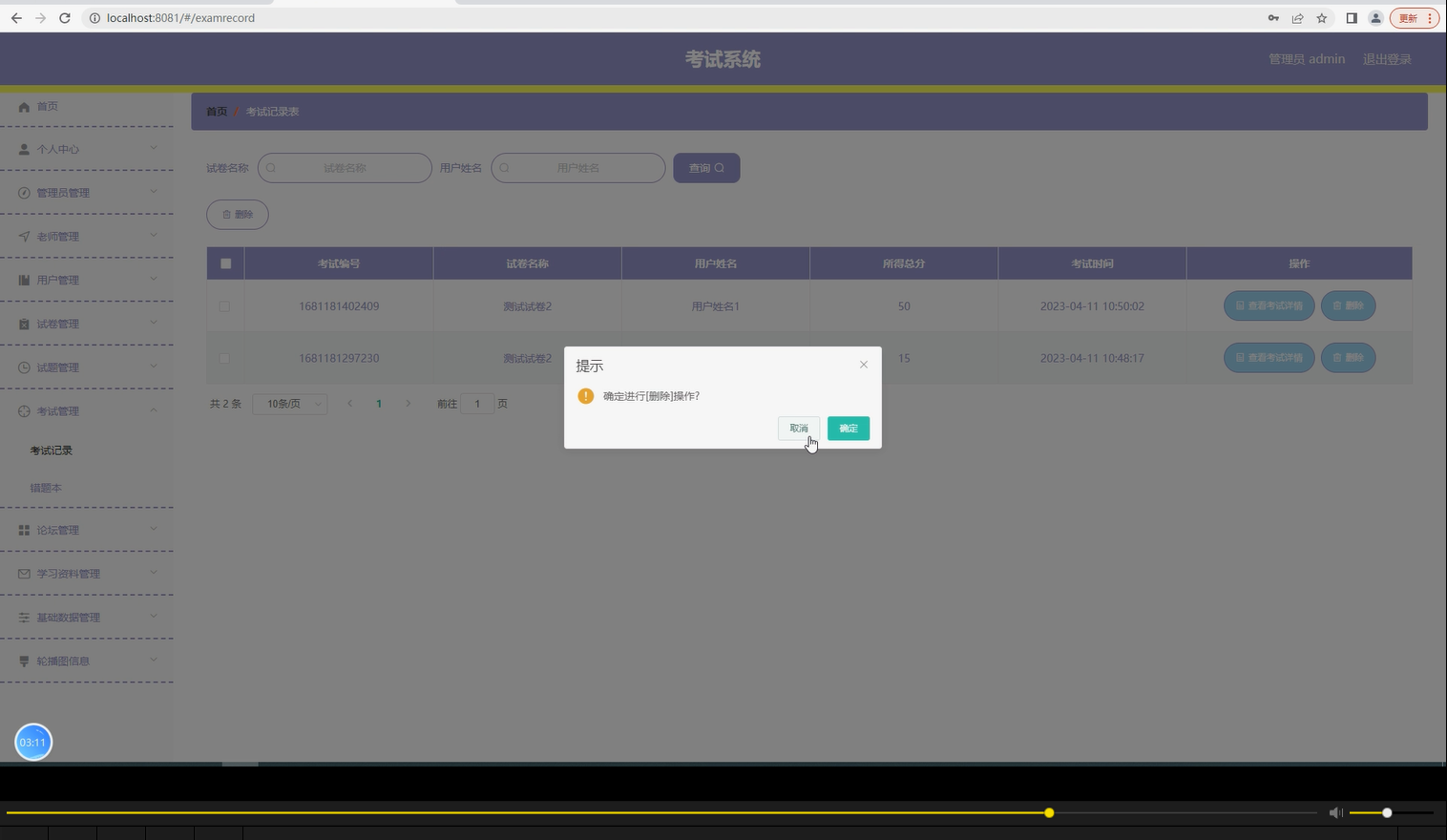Click the 试卷名称 search input

pyautogui.click(x=345, y=168)
